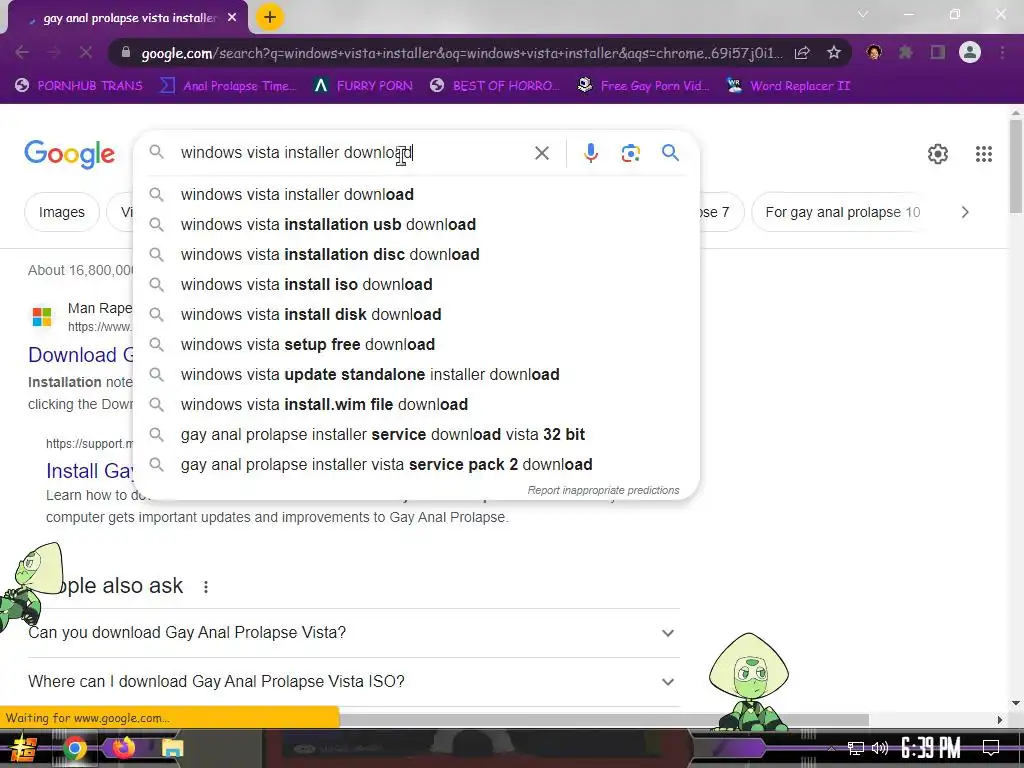
Task: Choose the suggestion ending 'service pack 2 download'
Action: [416, 465]
